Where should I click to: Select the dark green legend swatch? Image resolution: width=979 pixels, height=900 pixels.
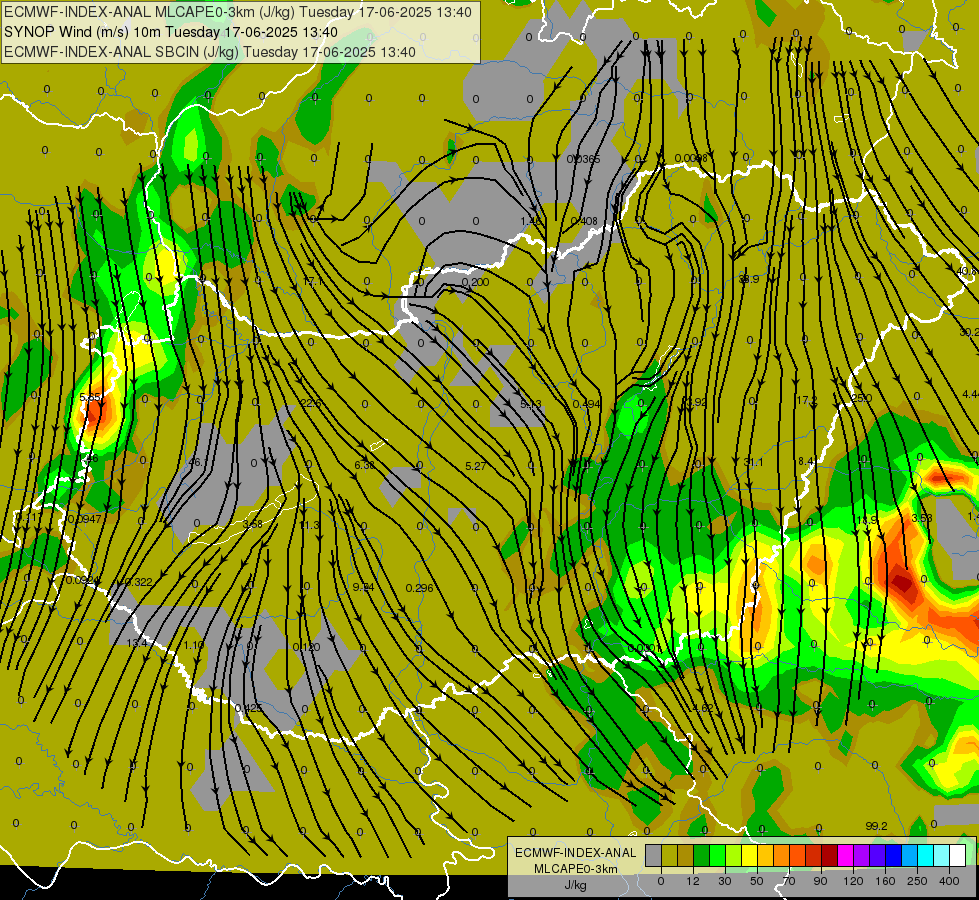(x=702, y=855)
